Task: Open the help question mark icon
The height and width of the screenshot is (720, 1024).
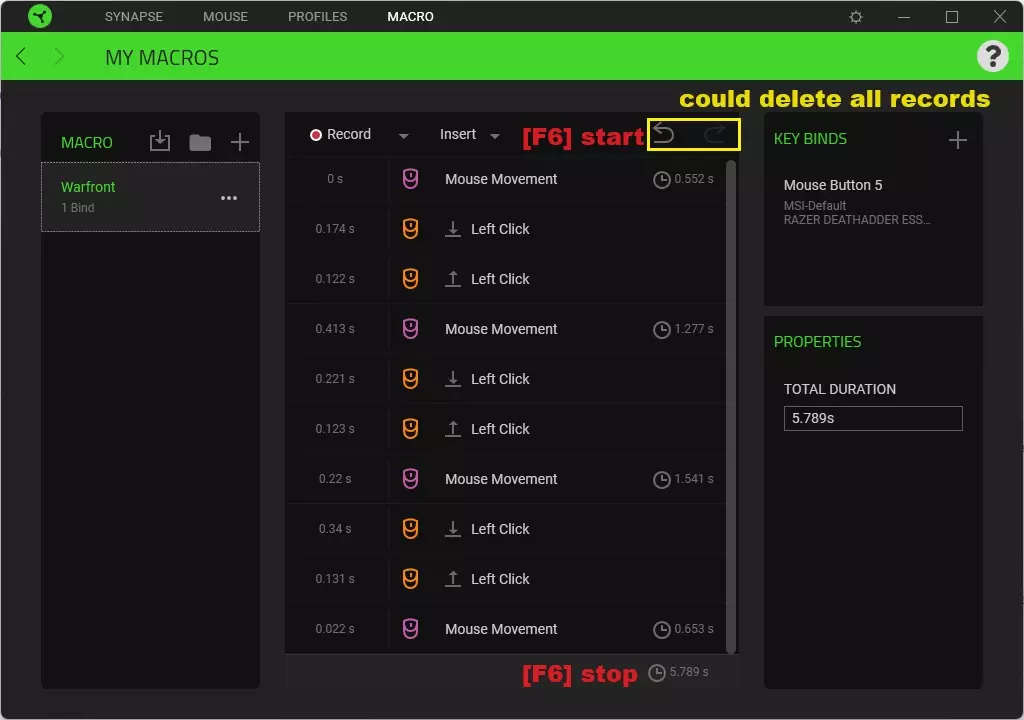Action: tap(993, 56)
